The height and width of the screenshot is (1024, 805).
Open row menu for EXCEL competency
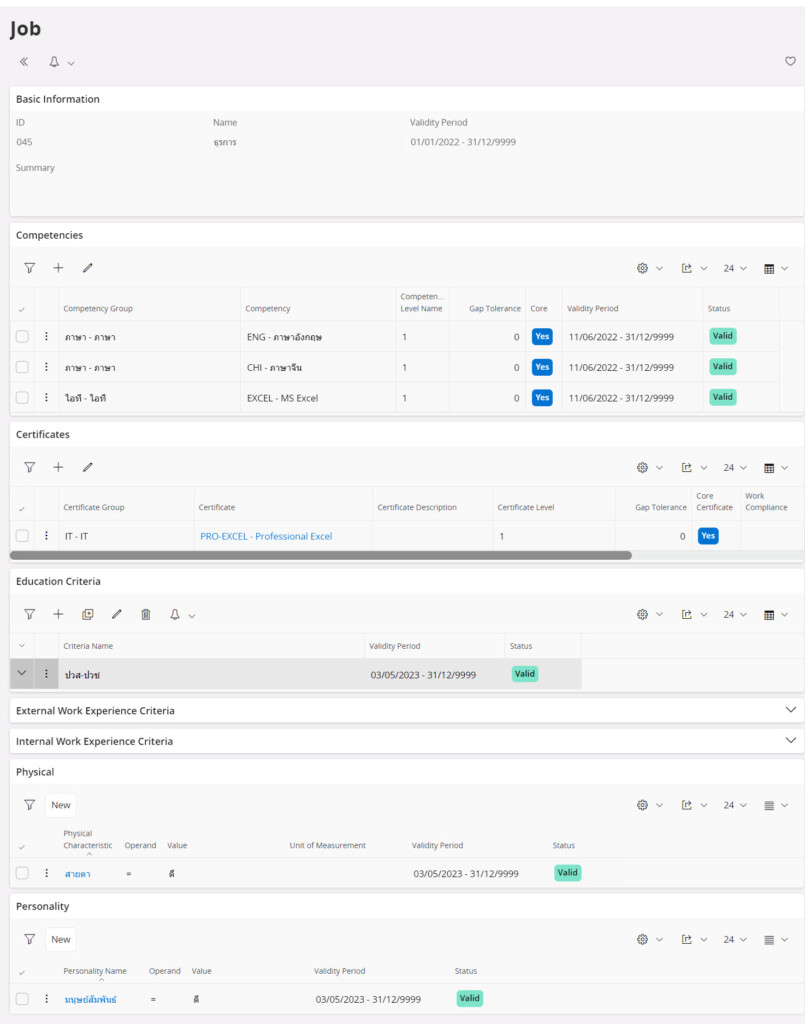tap(46, 397)
